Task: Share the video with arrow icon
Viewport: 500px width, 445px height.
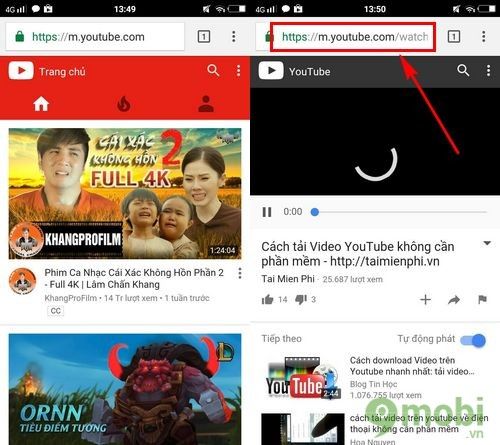Action: pos(454,300)
